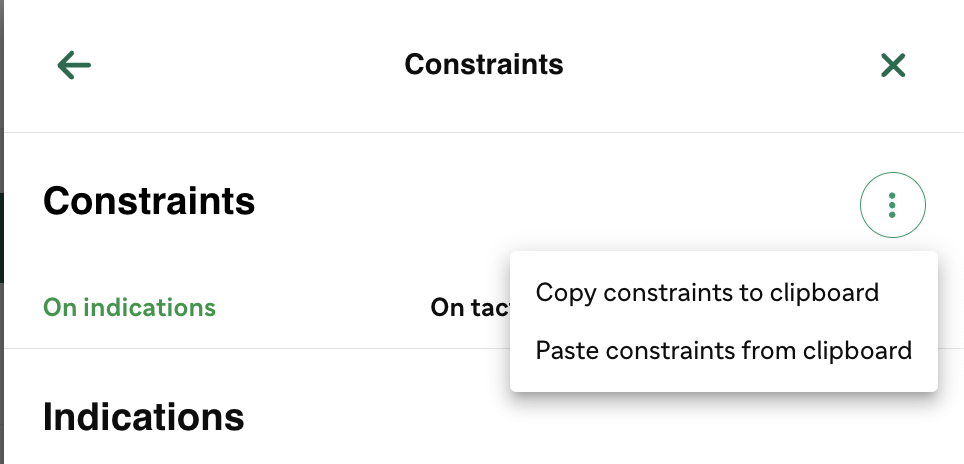Go back using the left arrow icon

[x=74, y=65]
